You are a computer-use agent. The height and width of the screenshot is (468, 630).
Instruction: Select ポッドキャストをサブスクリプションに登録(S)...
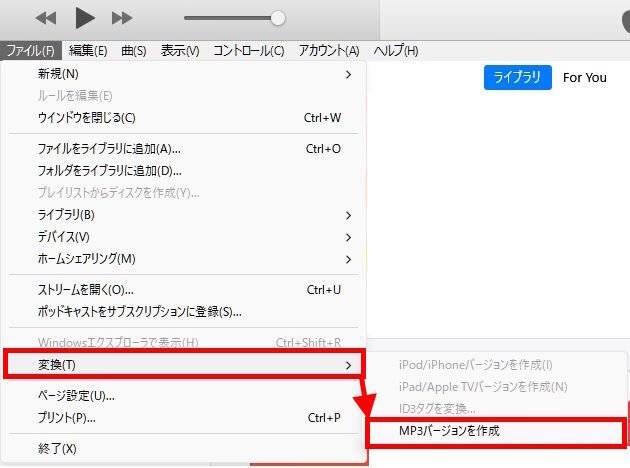(x=184, y=312)
